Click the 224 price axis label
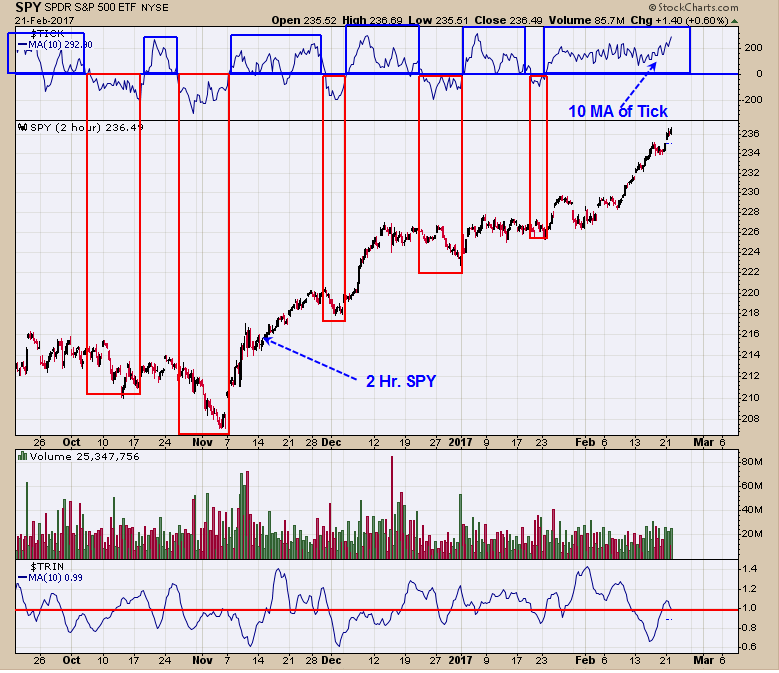779x673 pixels. 751,251
